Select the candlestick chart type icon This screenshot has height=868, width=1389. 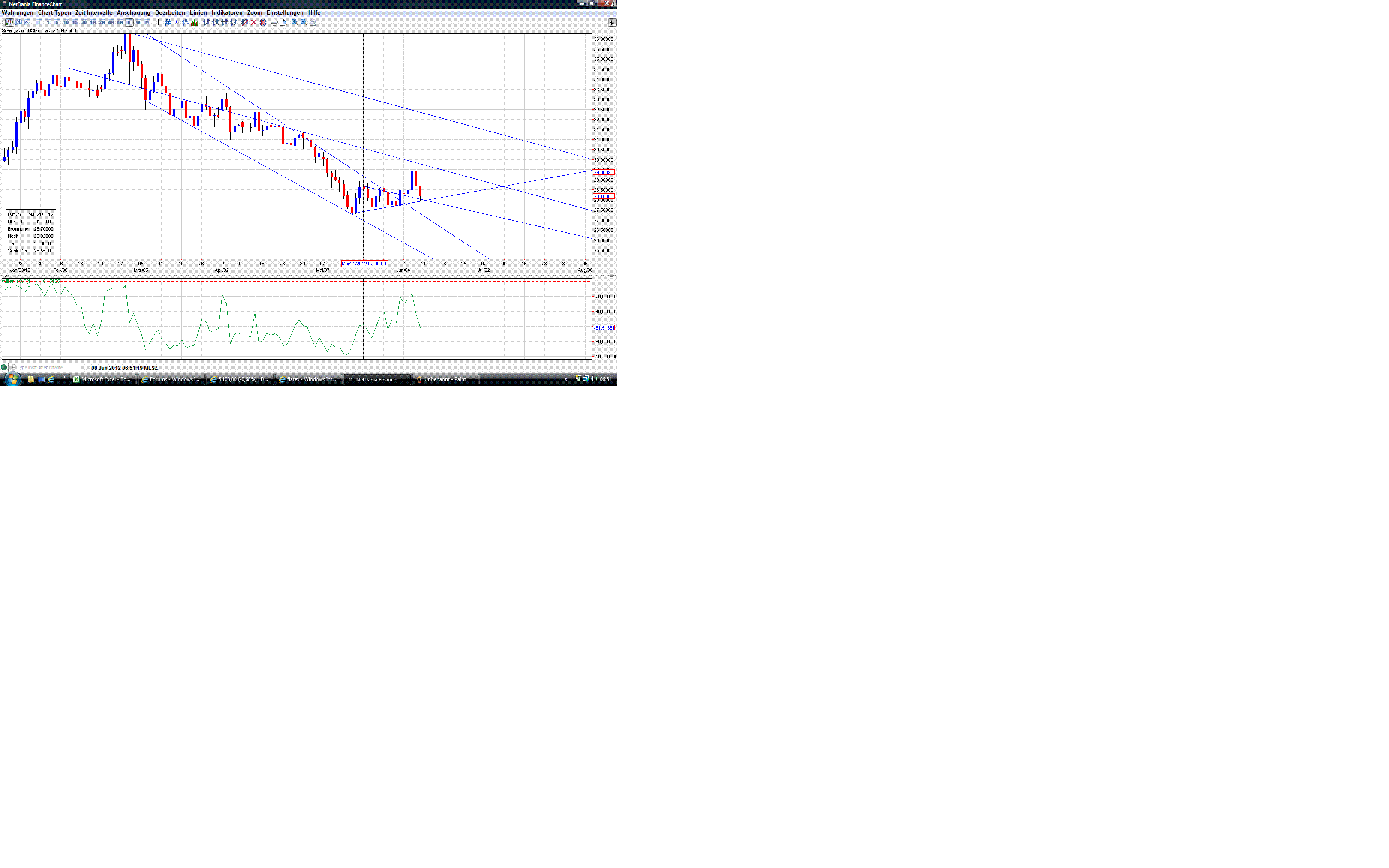[x=10, y=22]
